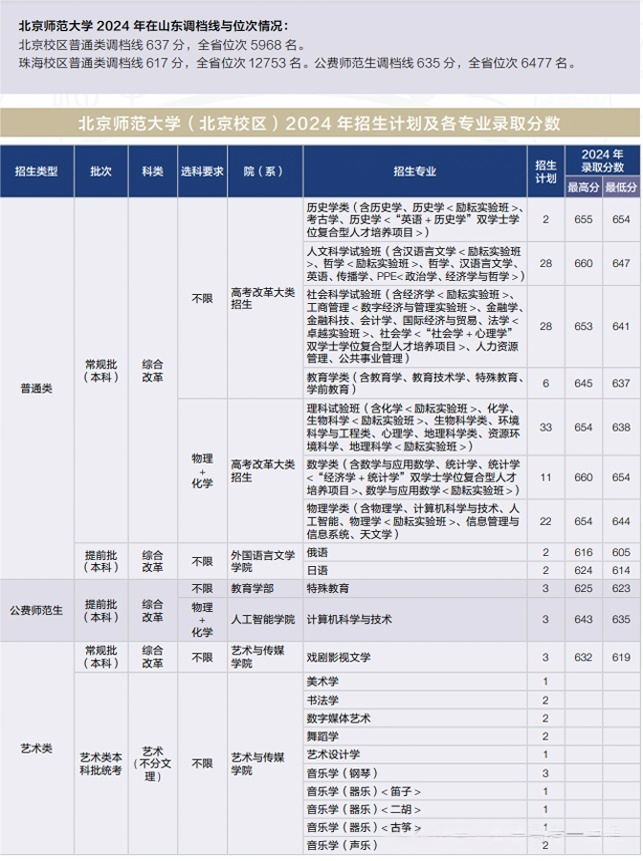
Task: Click lowest score 623 for 特殊教育
Action: (621, 589)
